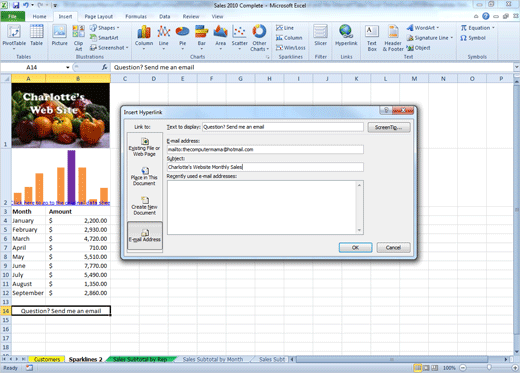The height and width of the screenshot is (373, 520).
Task: Open the Formulas ribbon tab
Action: point(136,16)
